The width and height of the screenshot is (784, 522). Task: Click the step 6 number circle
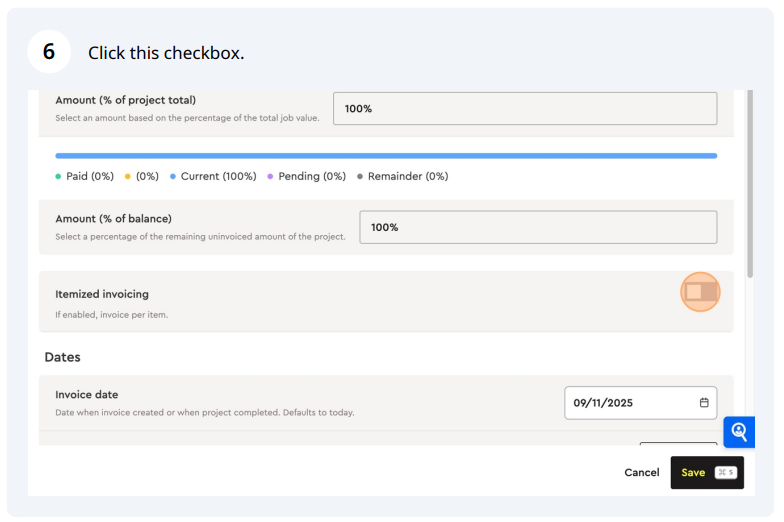pyautogui.click(x=49, y=52)
